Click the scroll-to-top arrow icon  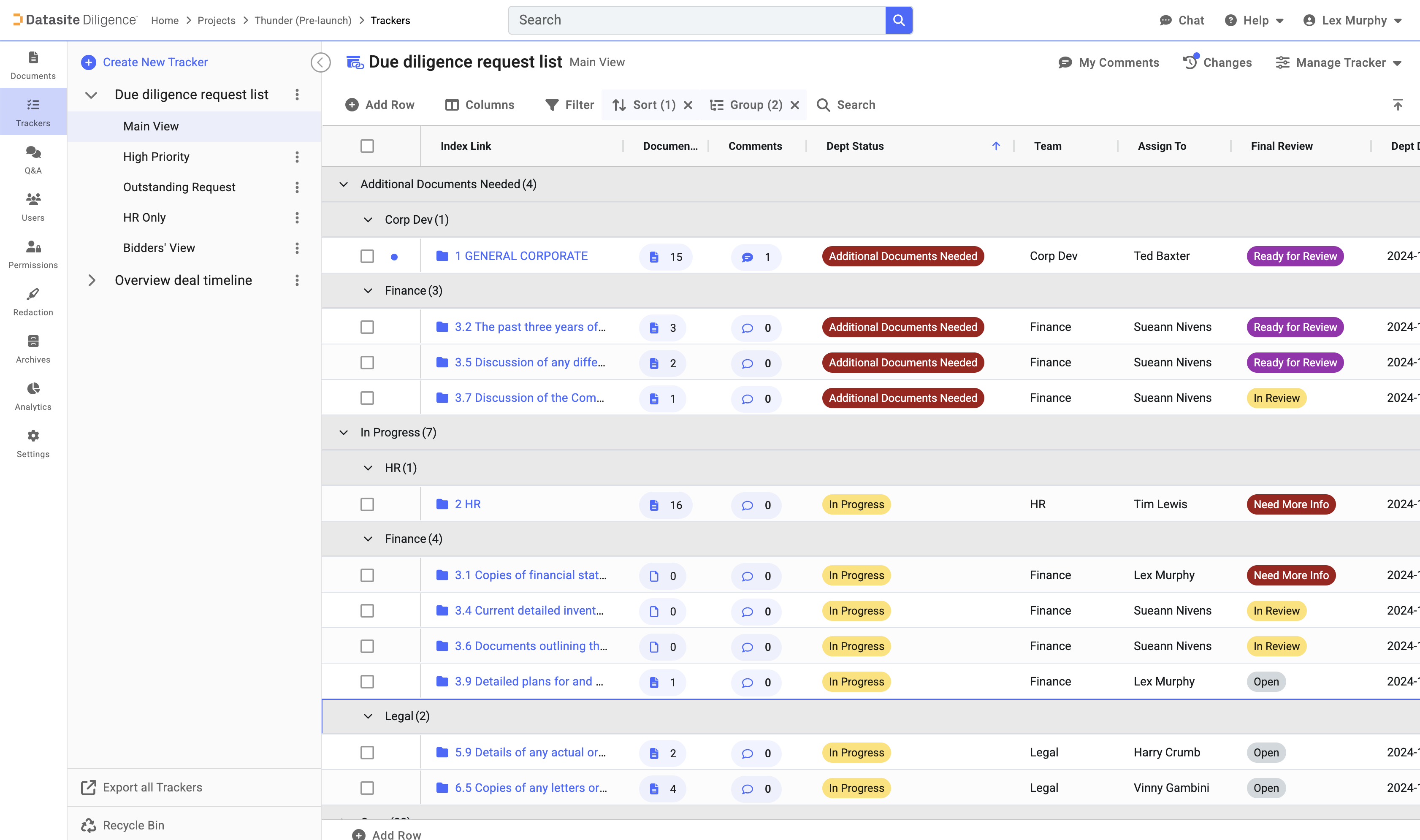[1397, 105]
